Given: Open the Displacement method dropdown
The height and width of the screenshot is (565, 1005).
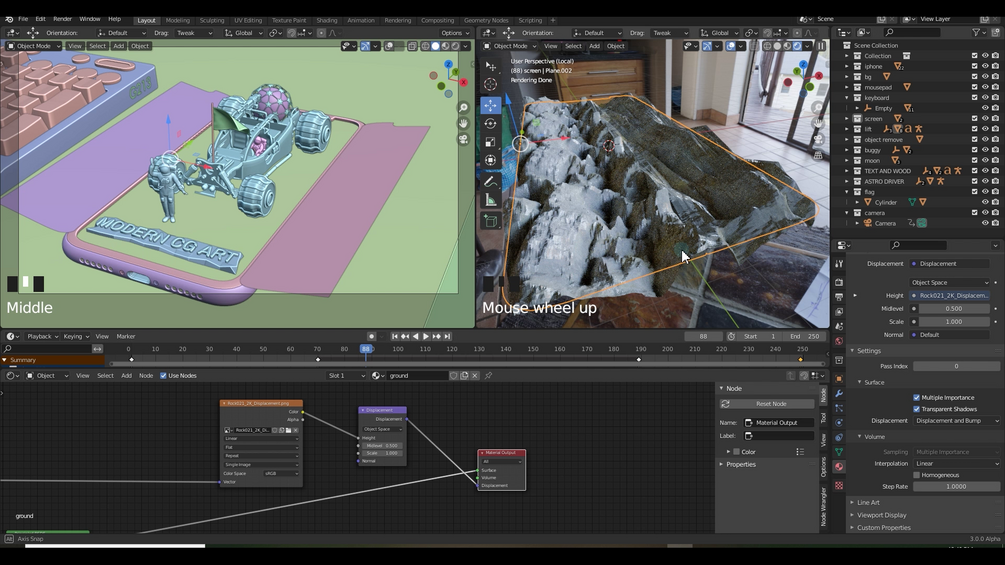Looking at the screenshot, I should [x=956, y=421].
